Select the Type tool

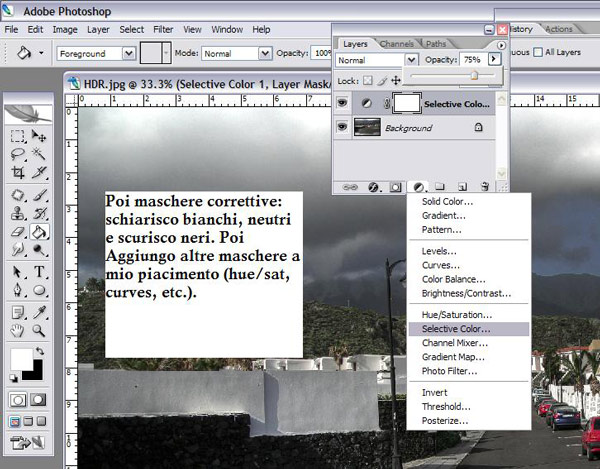tap(40, 270)
